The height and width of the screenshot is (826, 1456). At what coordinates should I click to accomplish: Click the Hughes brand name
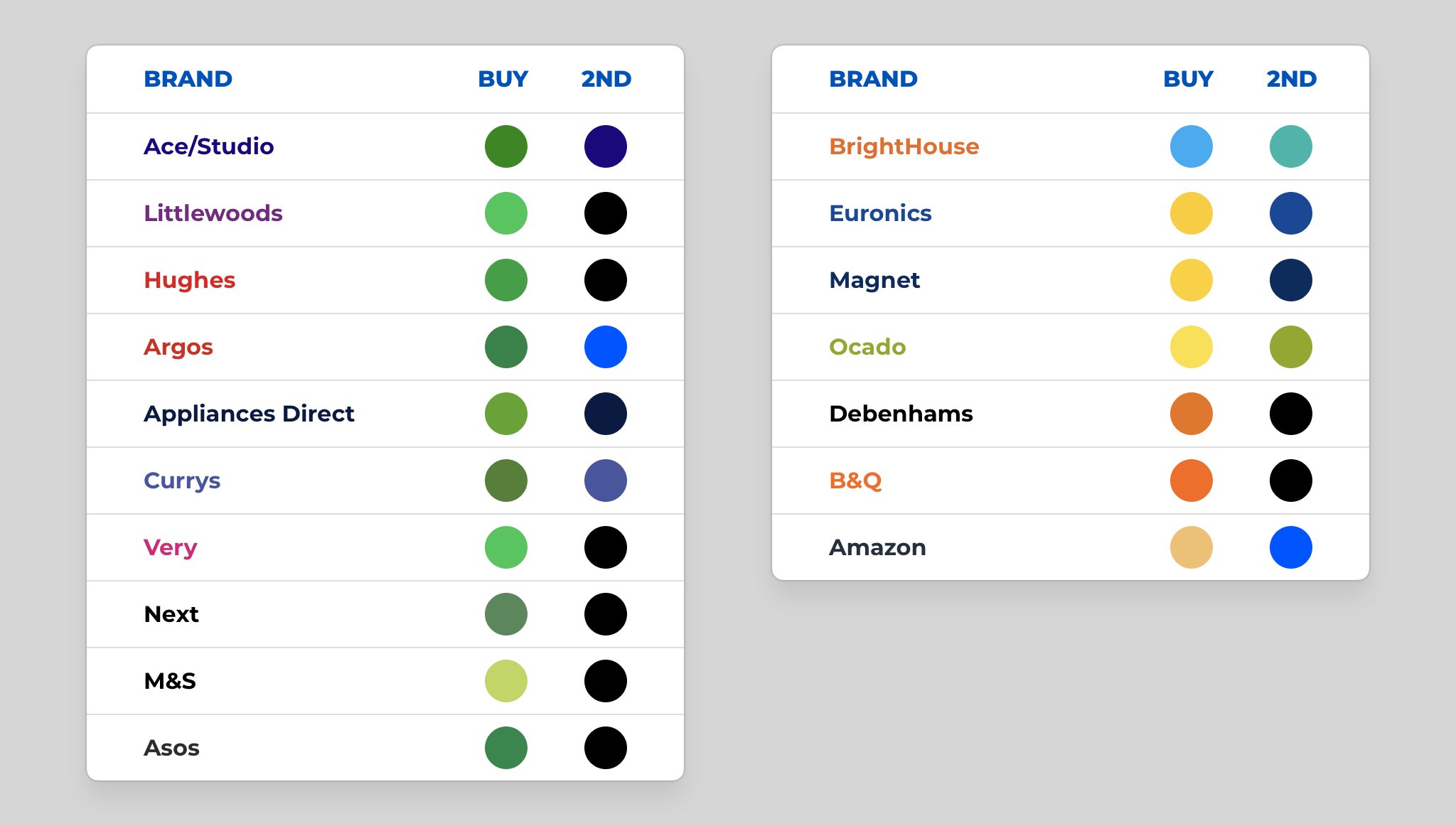pos(189,280)
